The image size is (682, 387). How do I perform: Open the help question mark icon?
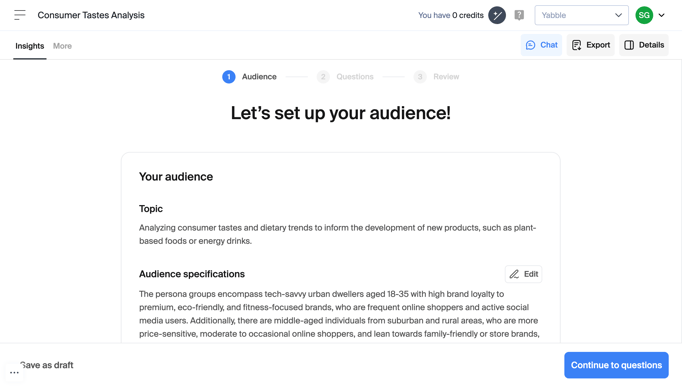[519, 15]
